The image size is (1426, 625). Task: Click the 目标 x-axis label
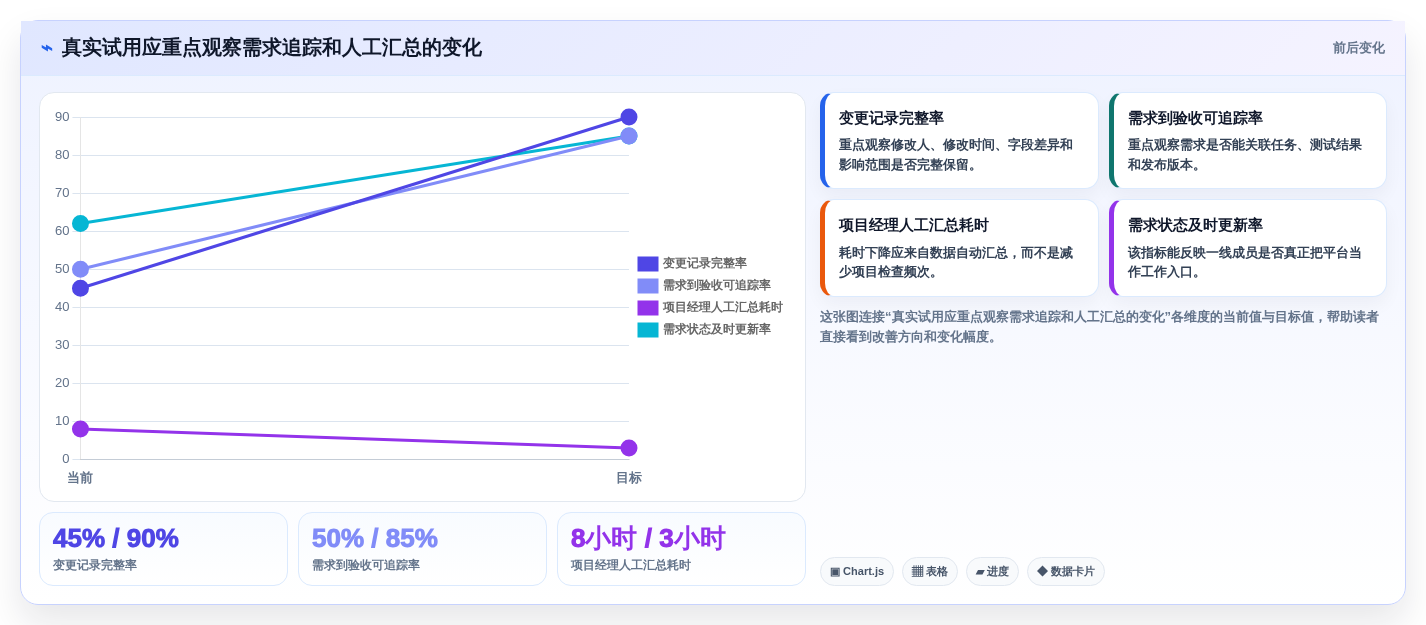point(629,478)
